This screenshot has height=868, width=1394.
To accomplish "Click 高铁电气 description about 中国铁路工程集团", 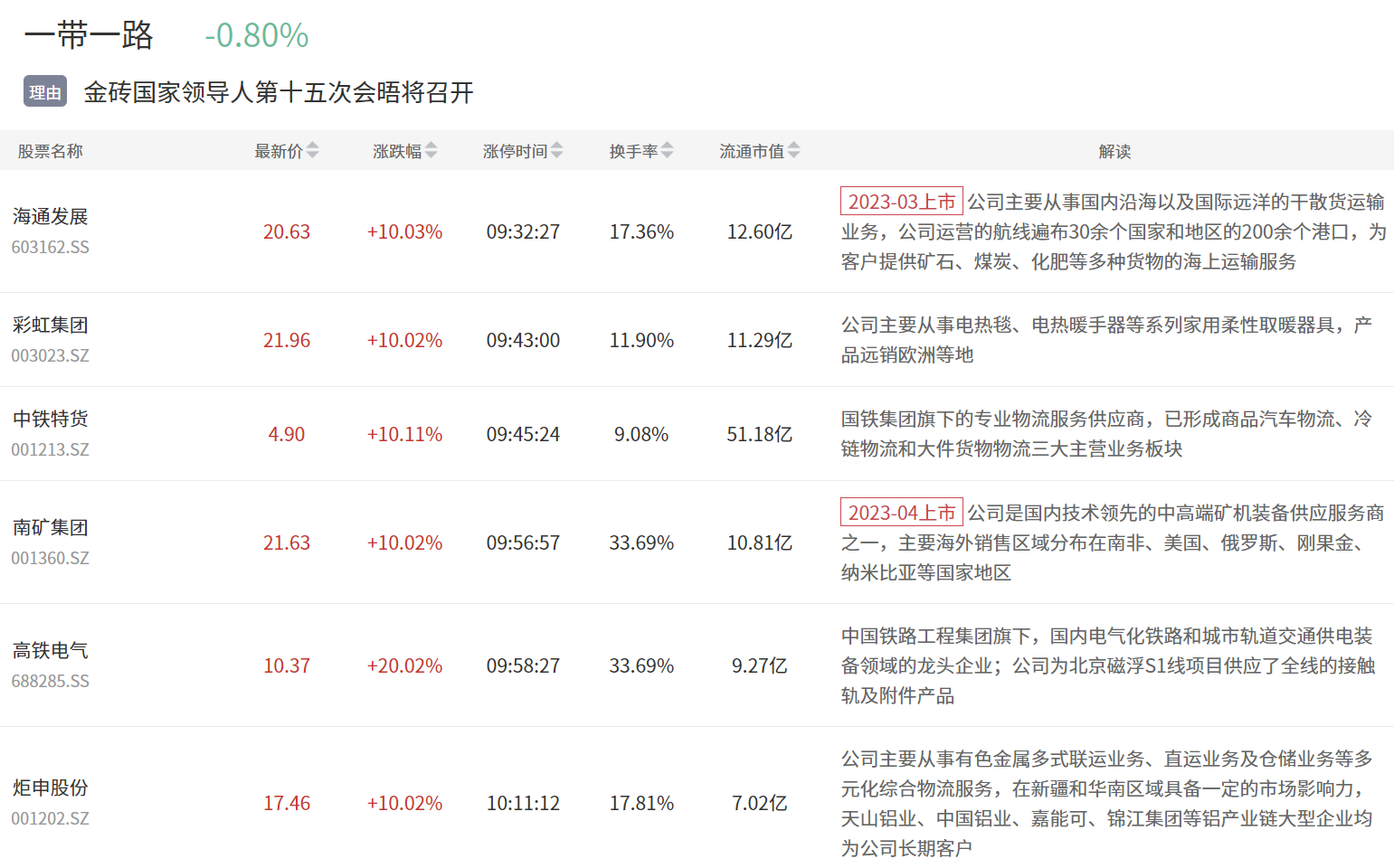I will click(x=1108, y=665).
